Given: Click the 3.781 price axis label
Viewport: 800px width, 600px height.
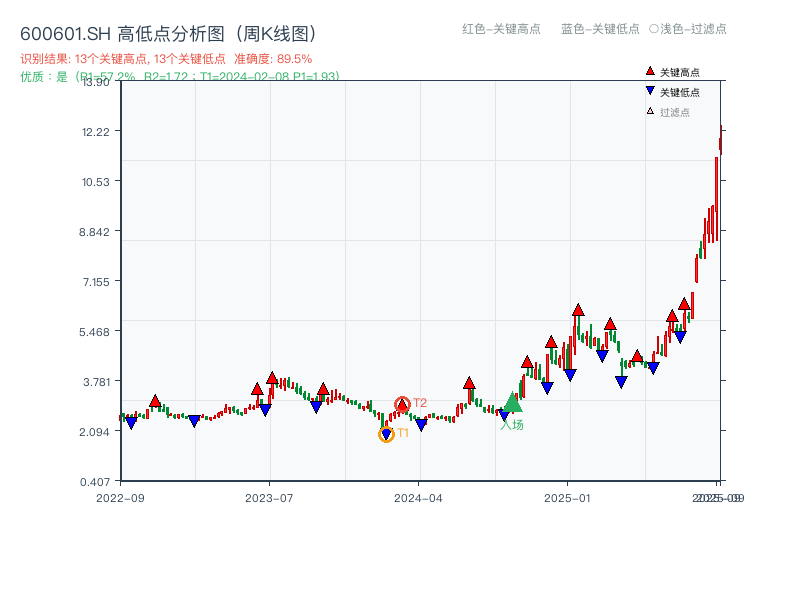Looking at the screenshot, I should coord(96,382).
